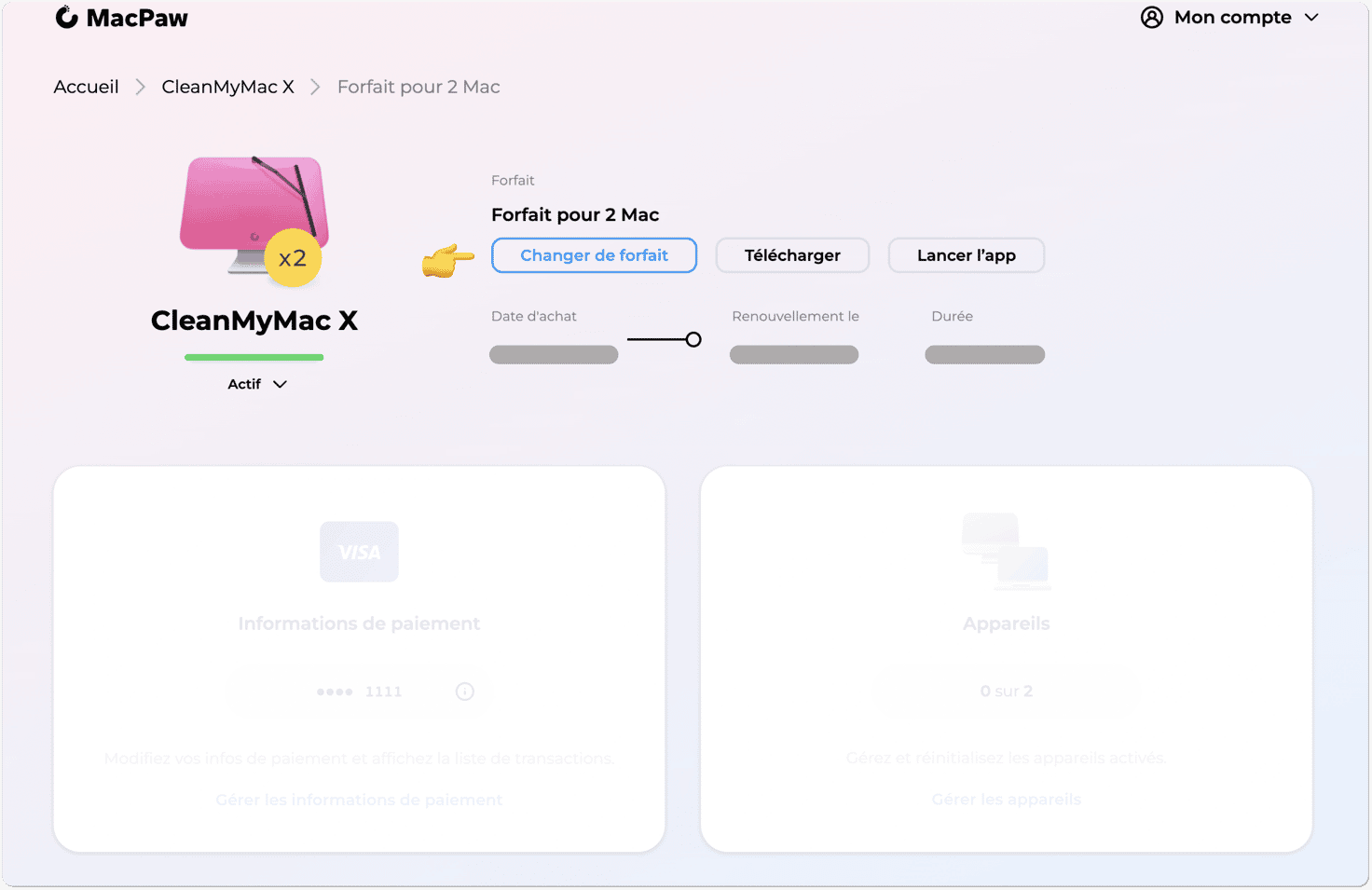1372x890 pixels.
Task: Click the CleanMyMac X app icon
Action: pos(254,220)
